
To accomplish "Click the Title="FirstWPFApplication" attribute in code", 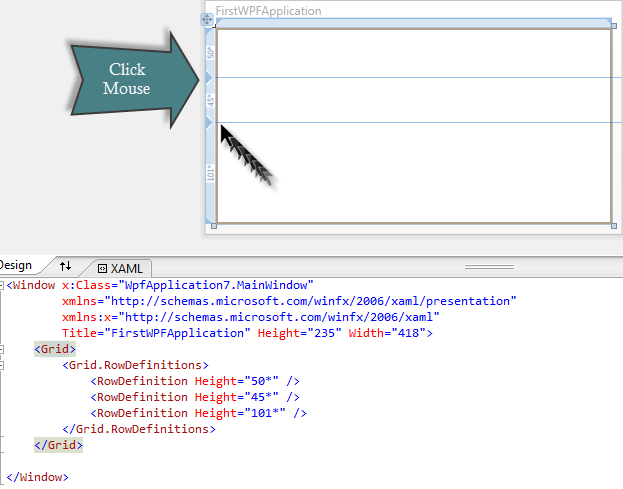I will point(157,333).
